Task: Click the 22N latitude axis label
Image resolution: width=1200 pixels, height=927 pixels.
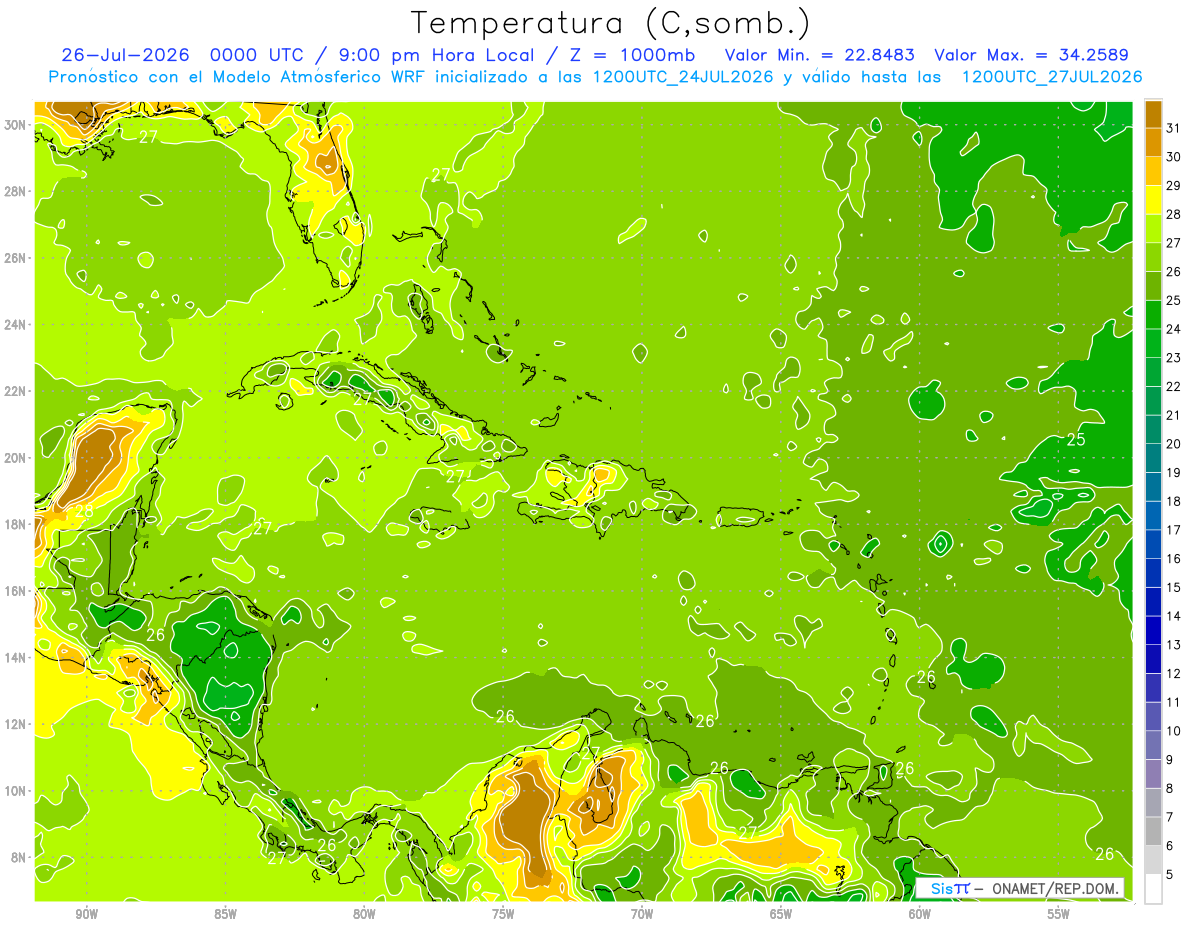Action: (x=16, y=391)
